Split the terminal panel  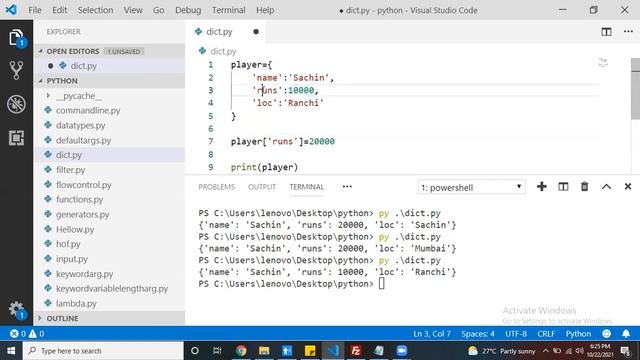pos(563,187)
